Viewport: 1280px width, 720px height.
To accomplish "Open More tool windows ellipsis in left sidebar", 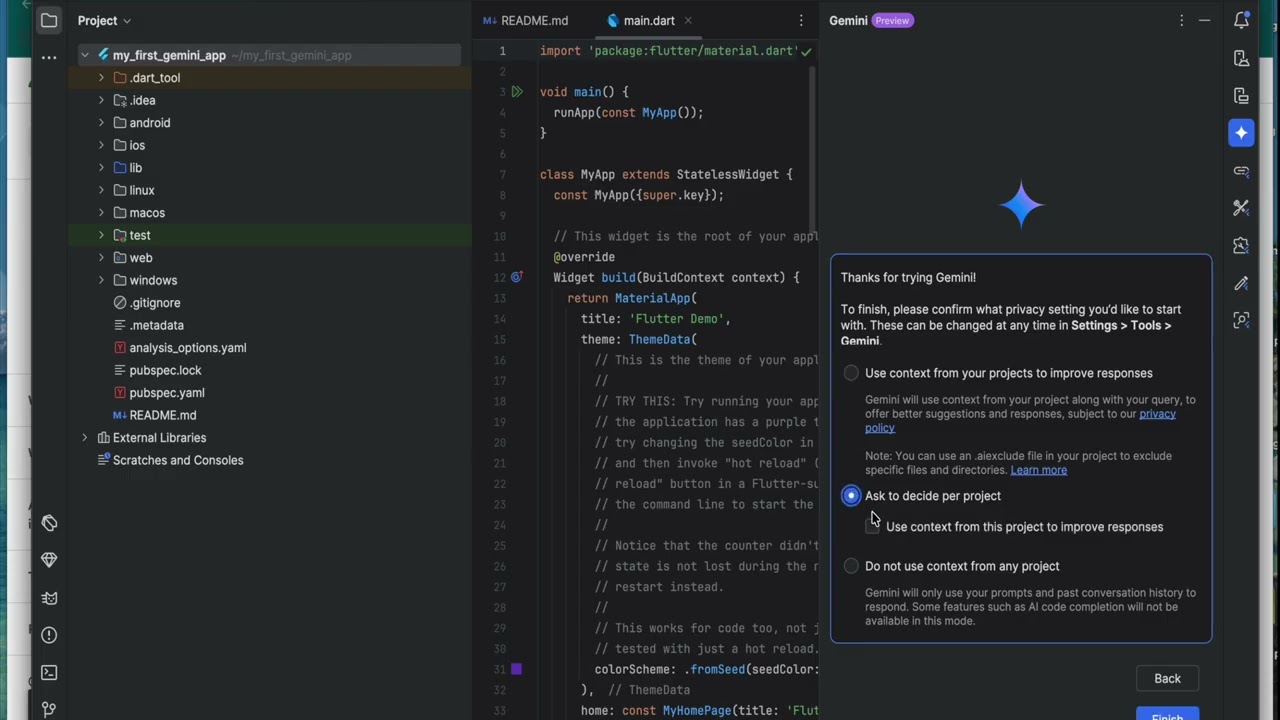I will coord(49,58).
